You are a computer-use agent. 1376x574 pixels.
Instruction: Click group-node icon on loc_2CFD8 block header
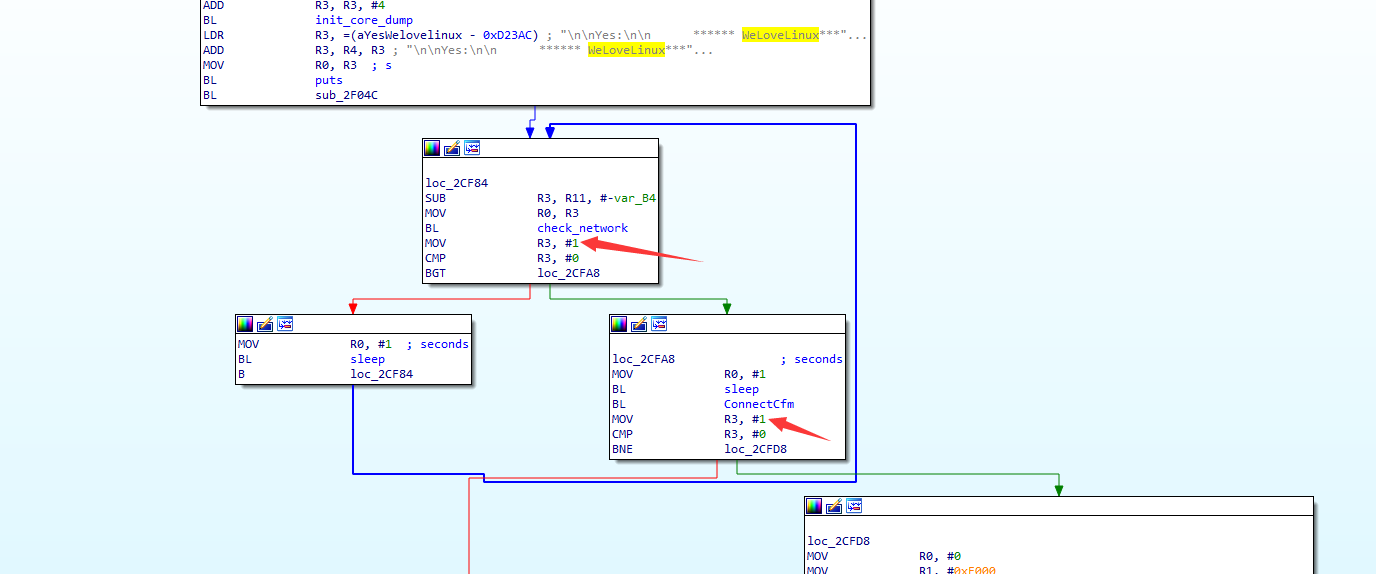click(855, 506)
